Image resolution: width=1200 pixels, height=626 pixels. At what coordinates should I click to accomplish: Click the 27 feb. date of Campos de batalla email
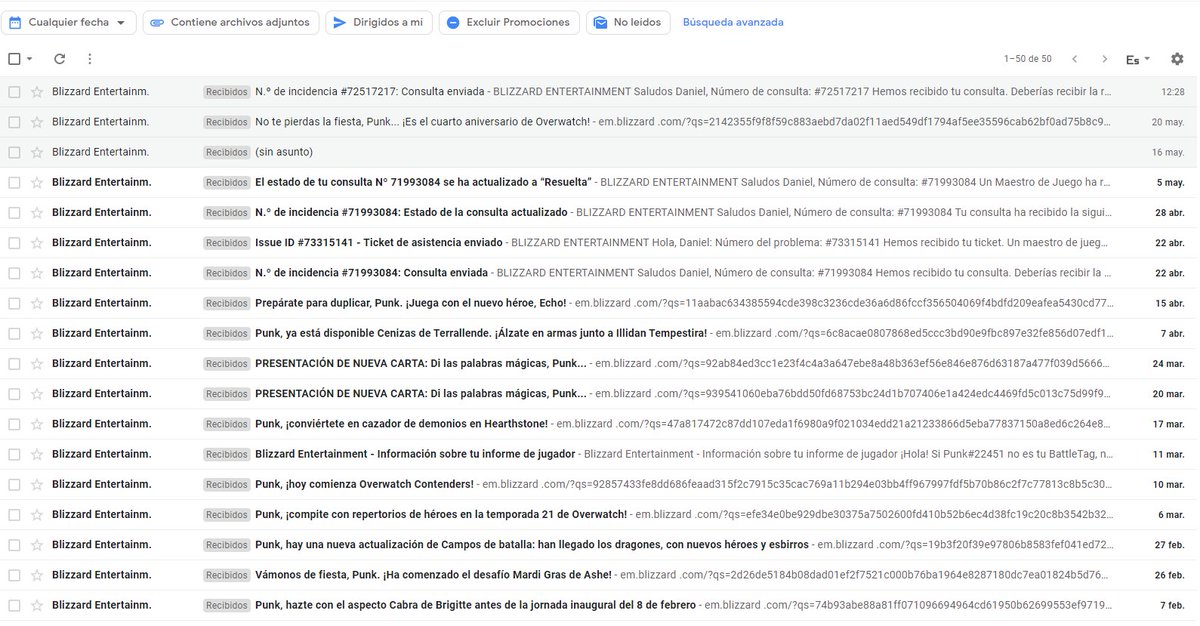pos(1167,545)
